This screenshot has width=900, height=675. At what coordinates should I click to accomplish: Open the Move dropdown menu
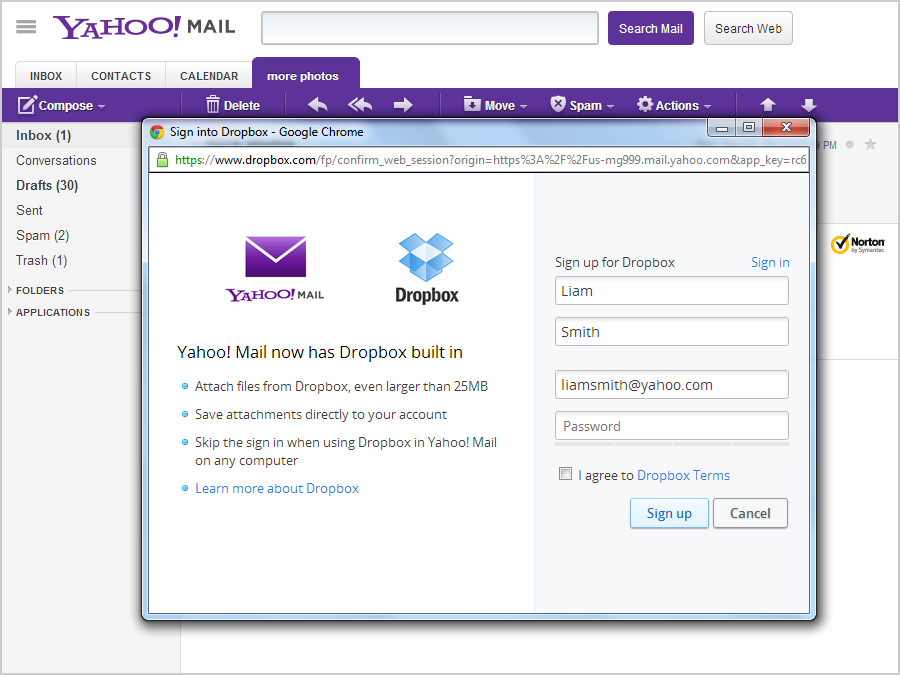pyautogui.click(x=523, y=106)
